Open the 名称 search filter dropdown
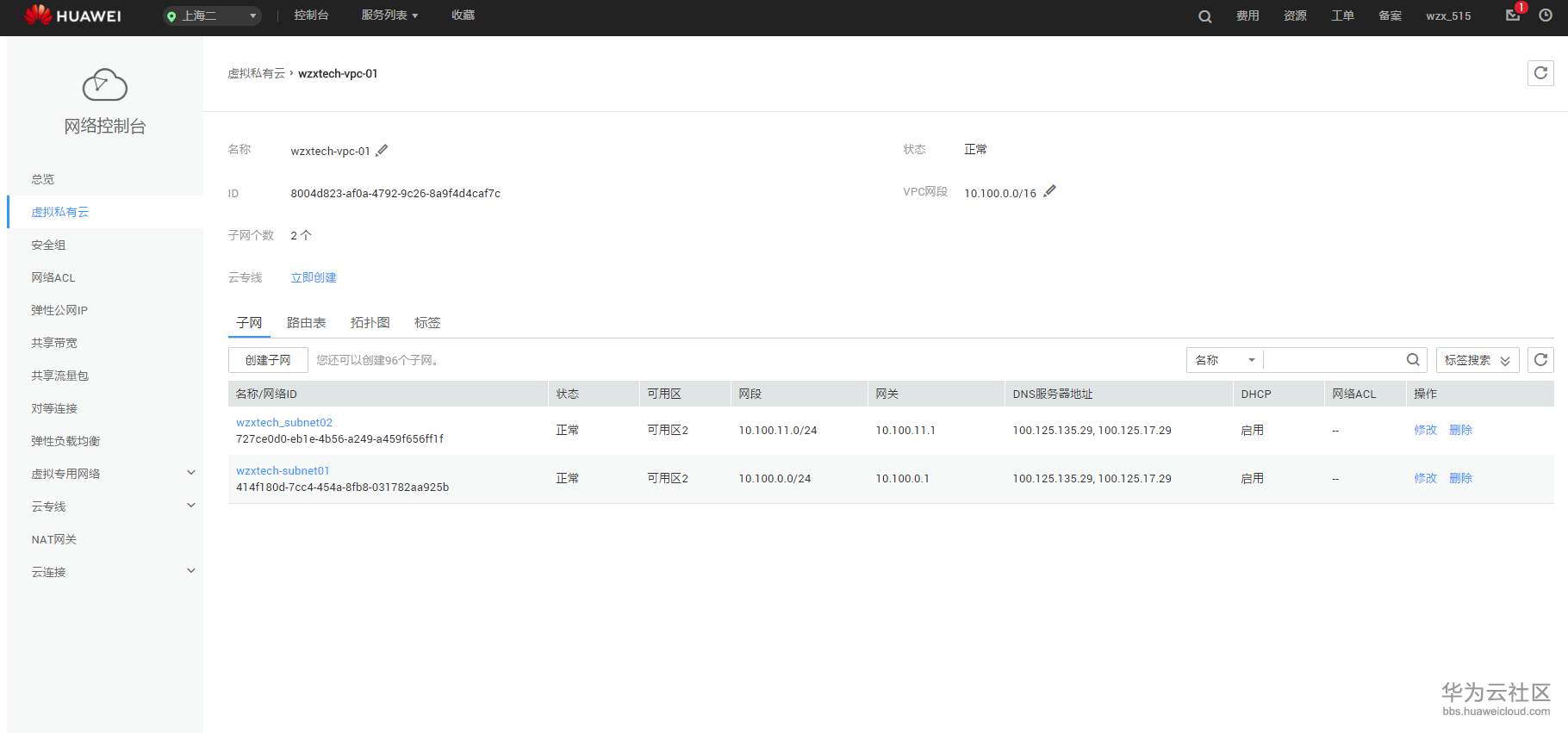 click(x=1225, y=360)
